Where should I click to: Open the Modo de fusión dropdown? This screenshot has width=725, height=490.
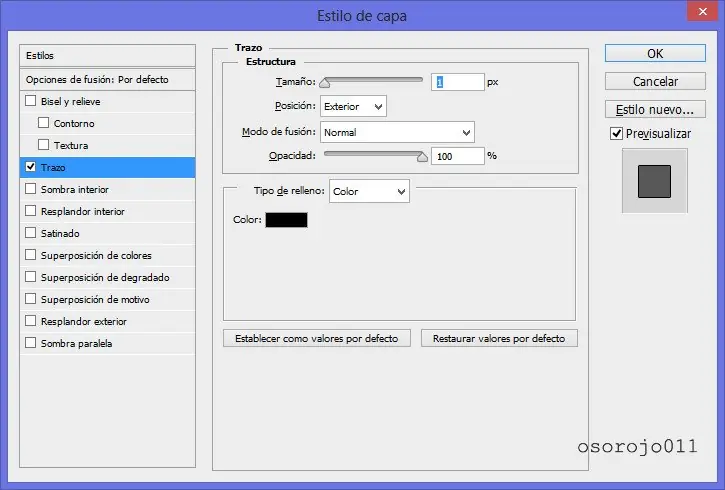397,132
